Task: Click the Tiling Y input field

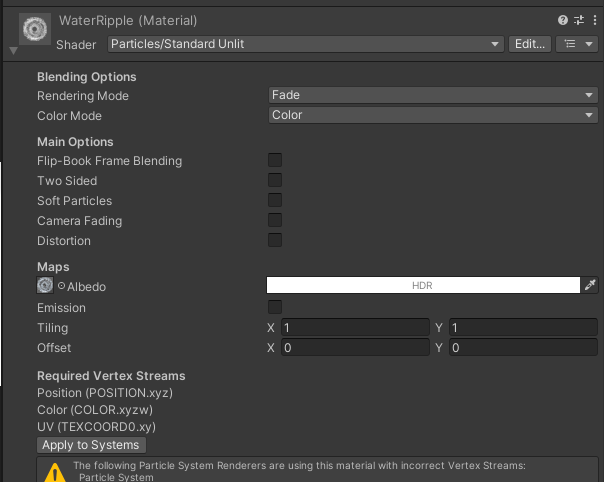Action: click(523, 327)
